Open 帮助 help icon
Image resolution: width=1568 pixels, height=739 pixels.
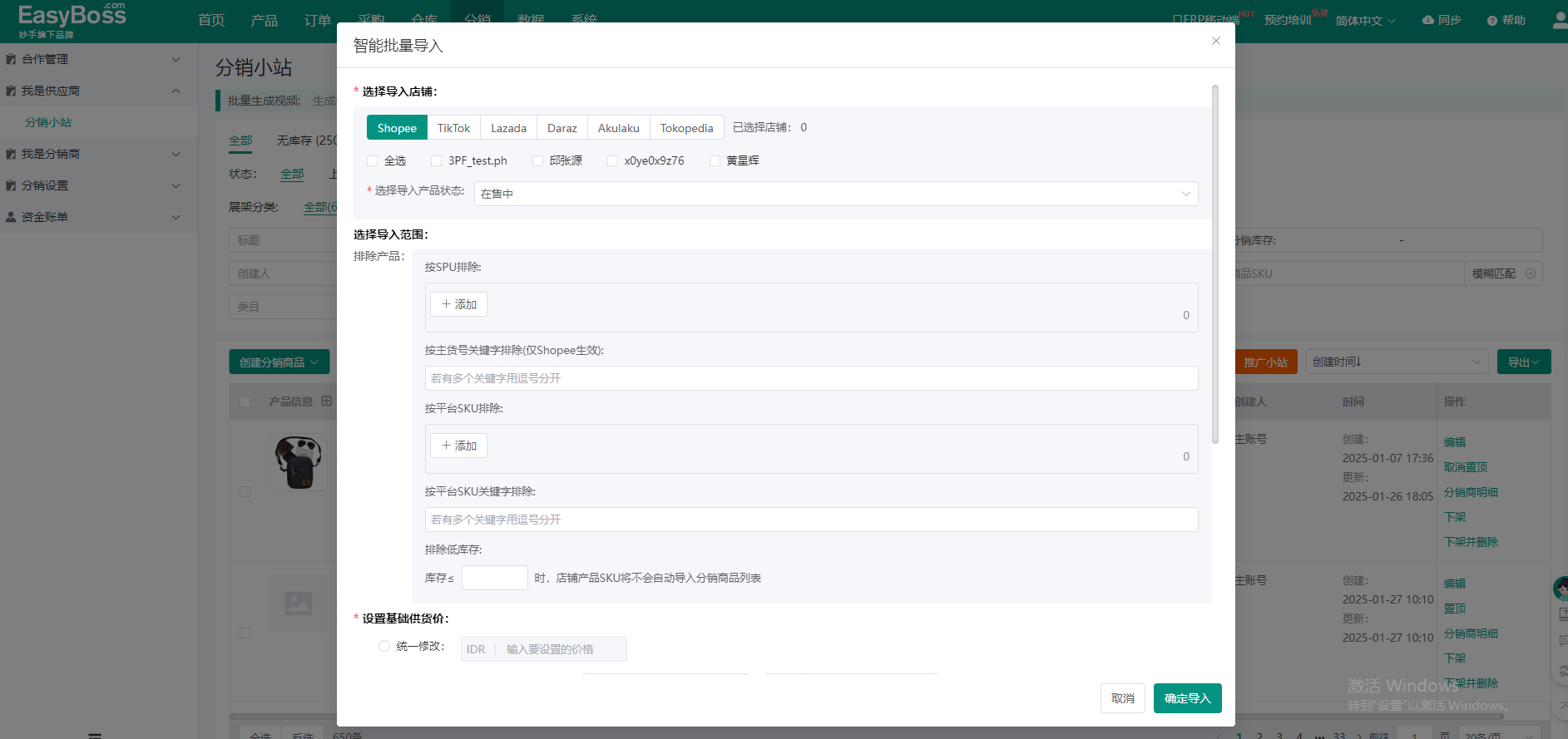(1492, 21)
